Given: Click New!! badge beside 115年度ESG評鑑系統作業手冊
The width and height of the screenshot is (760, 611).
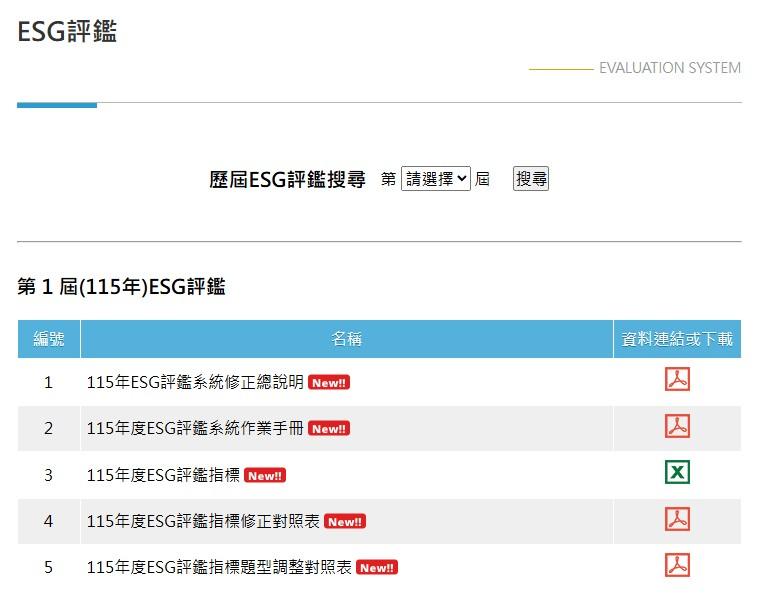Looking at the screenshot, I should click(x=329, y=429).
